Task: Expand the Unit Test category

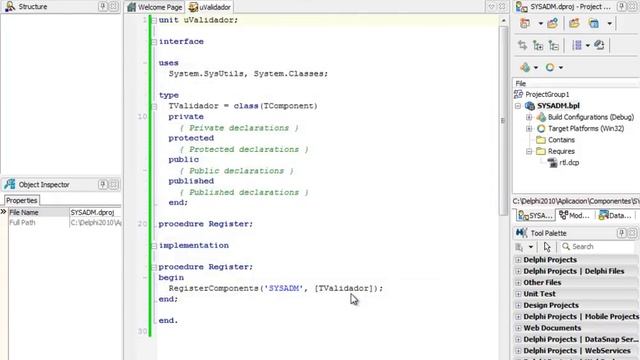Action: [x=518, y=294]
